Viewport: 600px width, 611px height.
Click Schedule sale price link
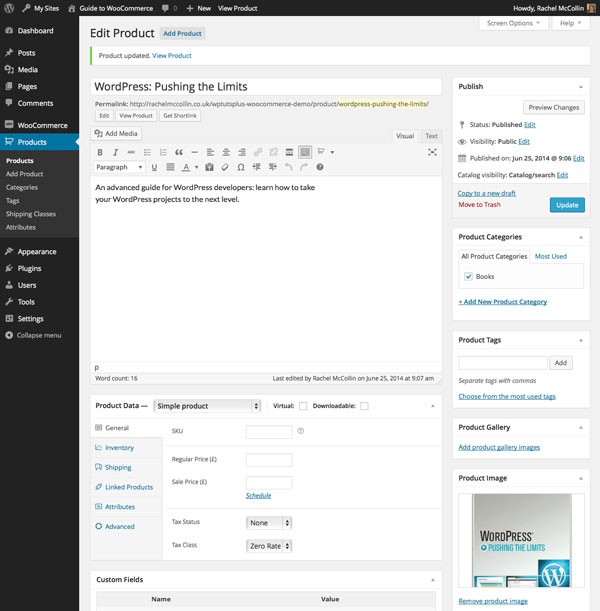click(x=258, y=496)
